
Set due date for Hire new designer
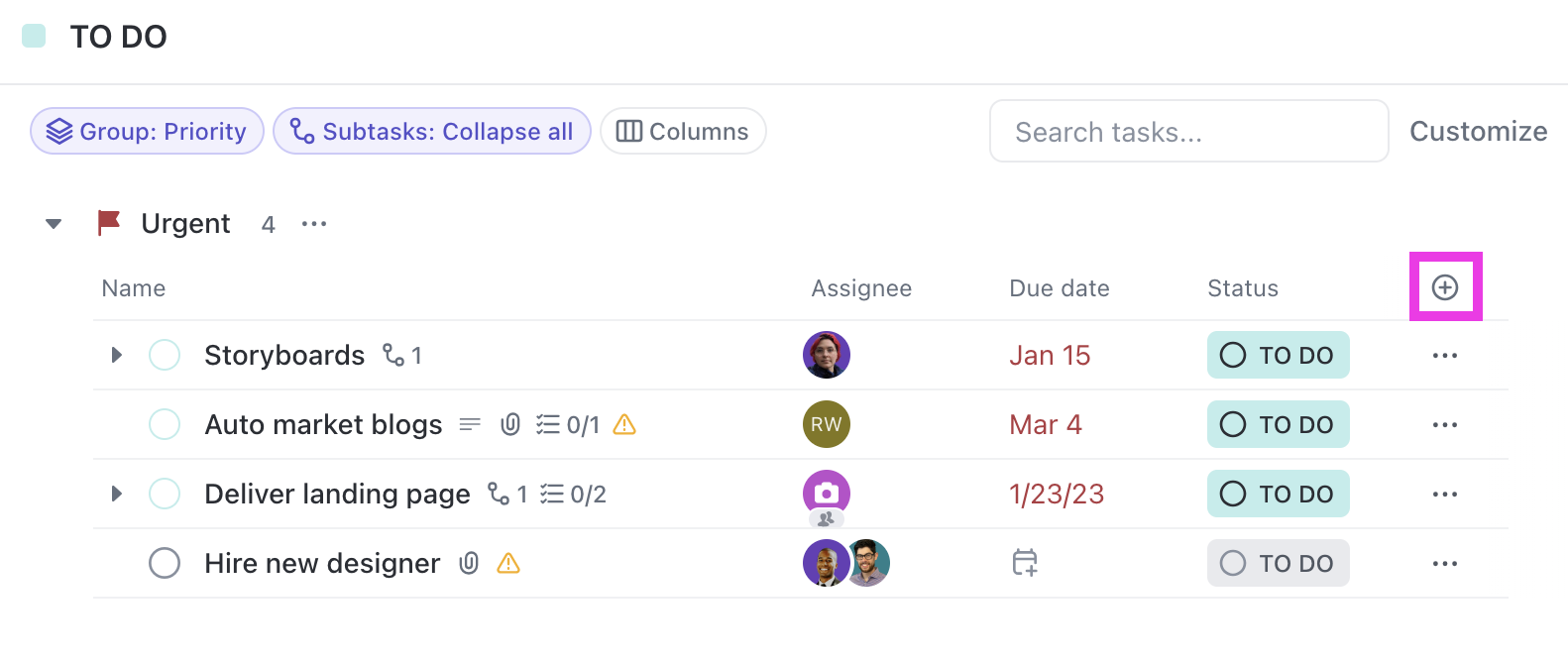(1025, 563)
